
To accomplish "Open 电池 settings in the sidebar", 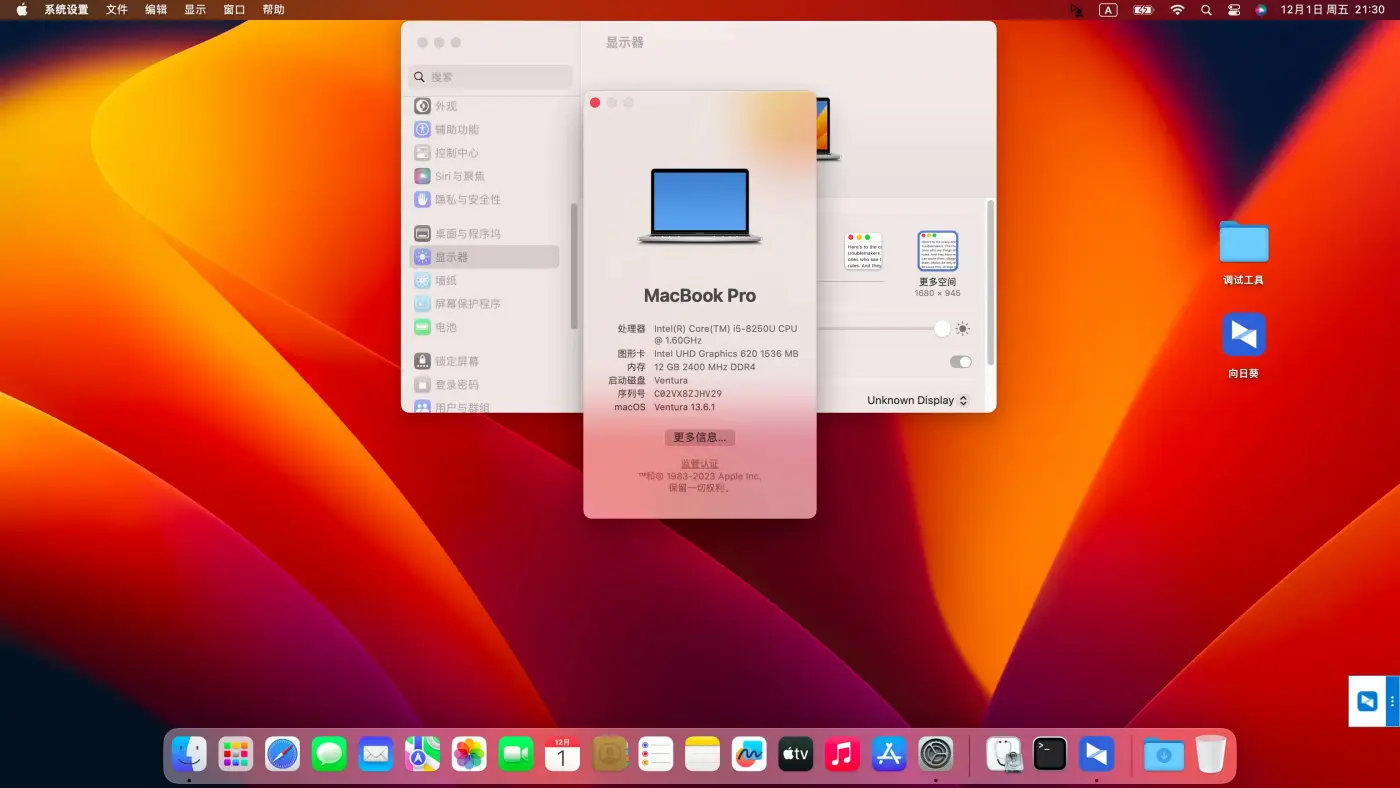I will tap(446, 327).
